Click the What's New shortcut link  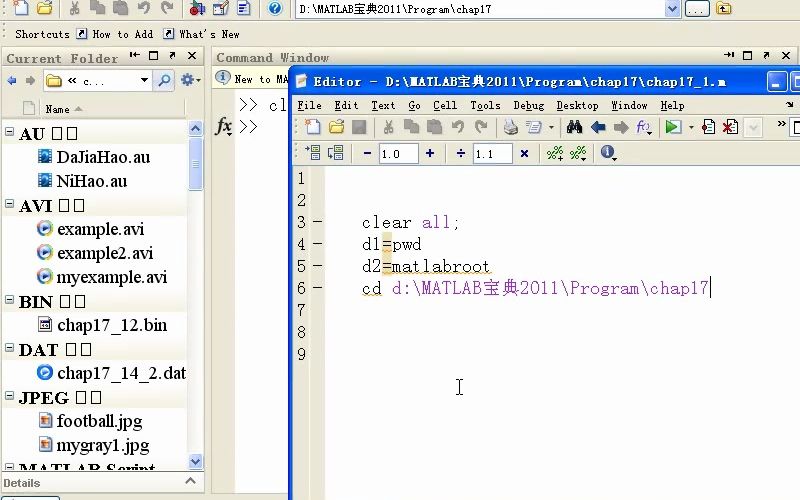[209, 34]
